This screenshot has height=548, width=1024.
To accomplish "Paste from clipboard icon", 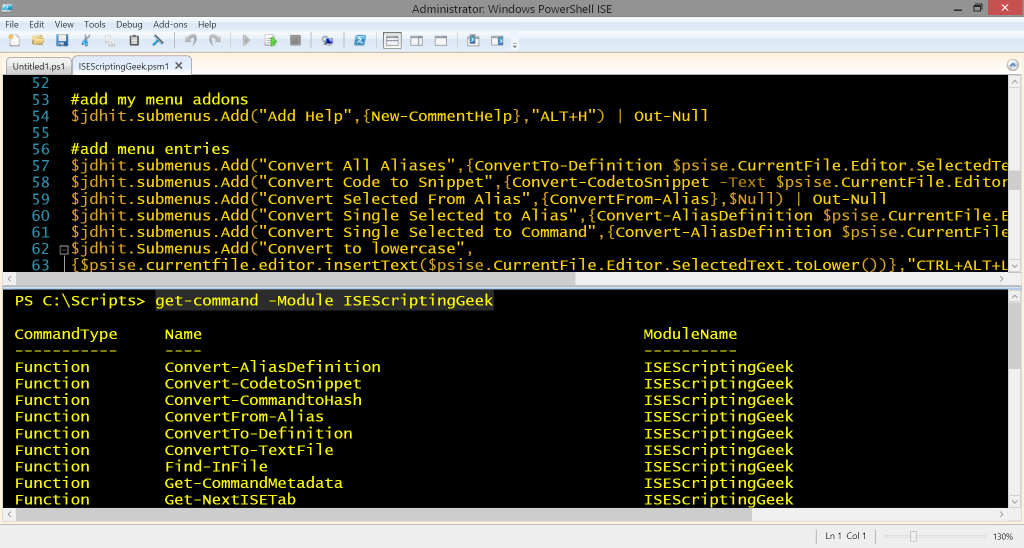I will tap(134, 40).
